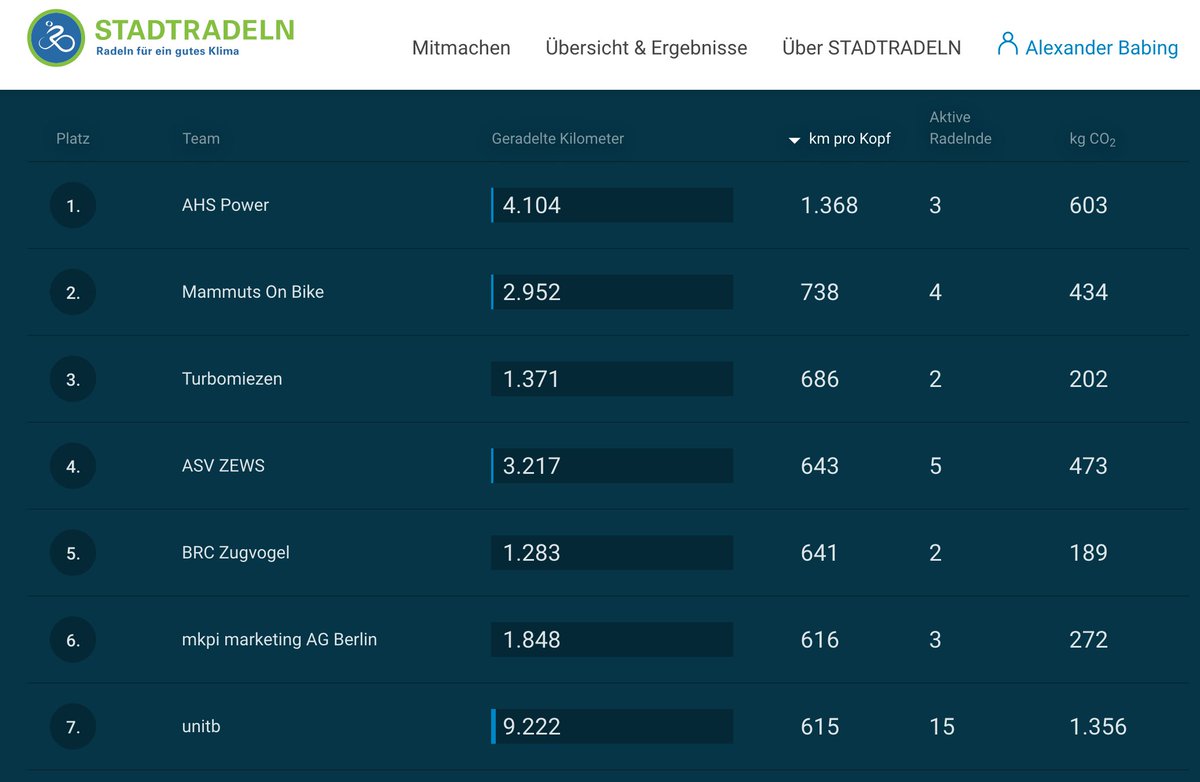Screen dimensions: 1200x782
Task: Open the Über STADTRADELN menu
Action: coord(872,48)
